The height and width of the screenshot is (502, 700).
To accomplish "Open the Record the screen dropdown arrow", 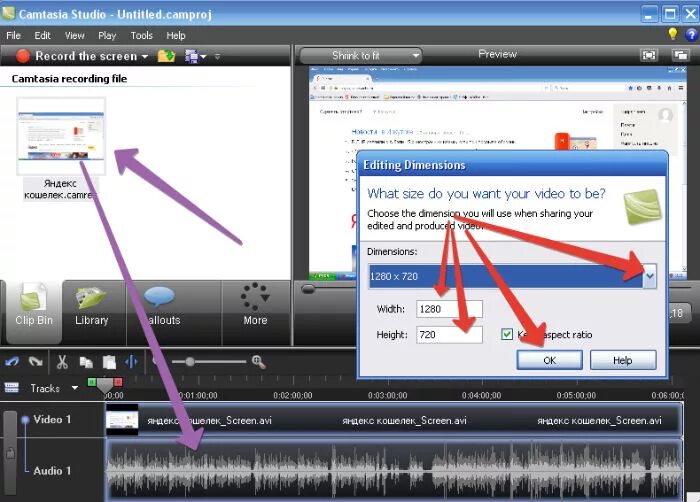I will coord(145,57).
